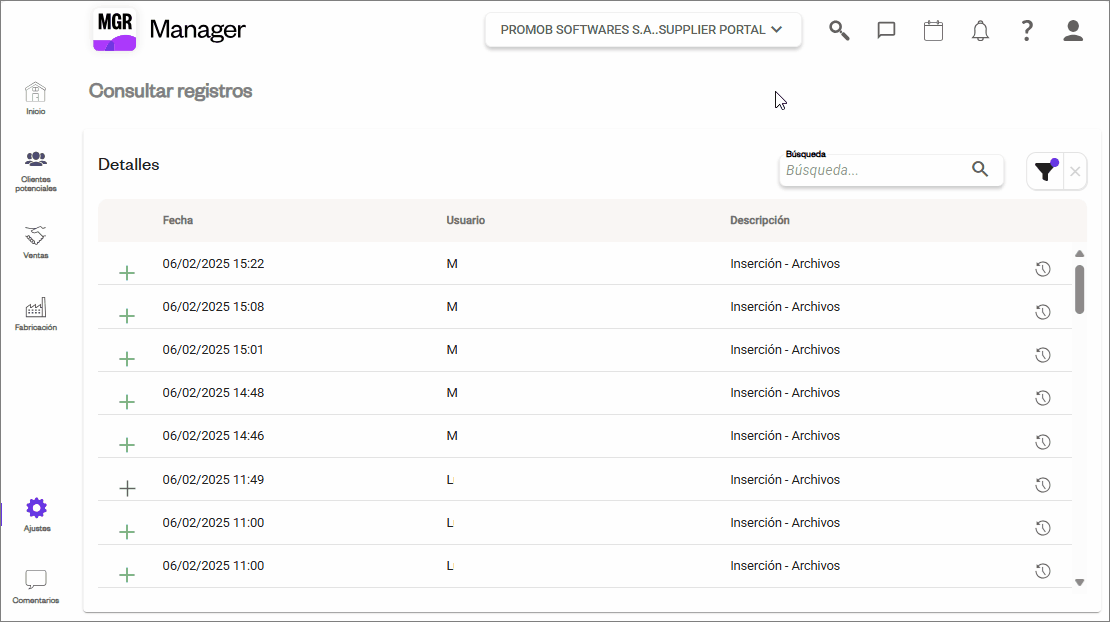Open the global search magnifier icon
The width and height of the screenshot is (1110, 622).
[839, 30]
